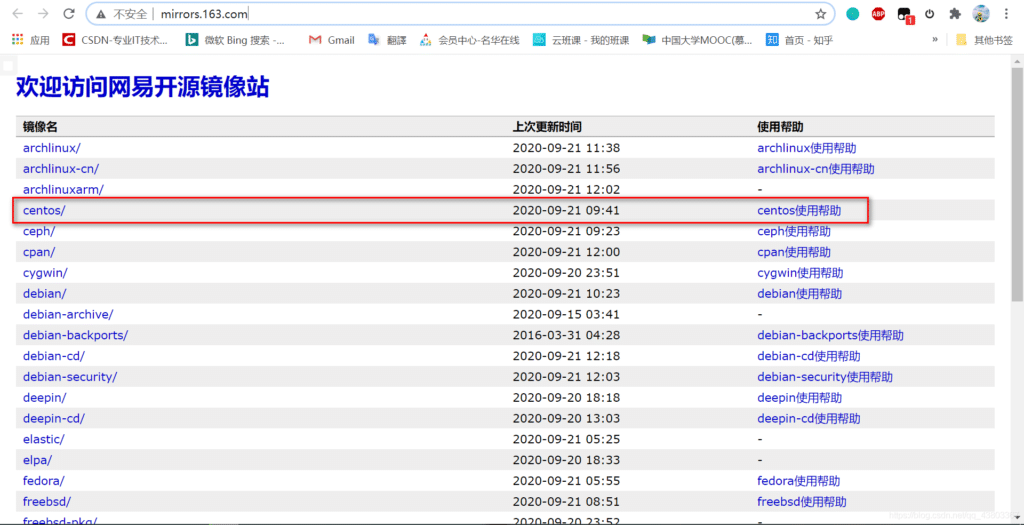Bookmark this page with the star icon
This screenshot has height=525, width=1024.
821,14
